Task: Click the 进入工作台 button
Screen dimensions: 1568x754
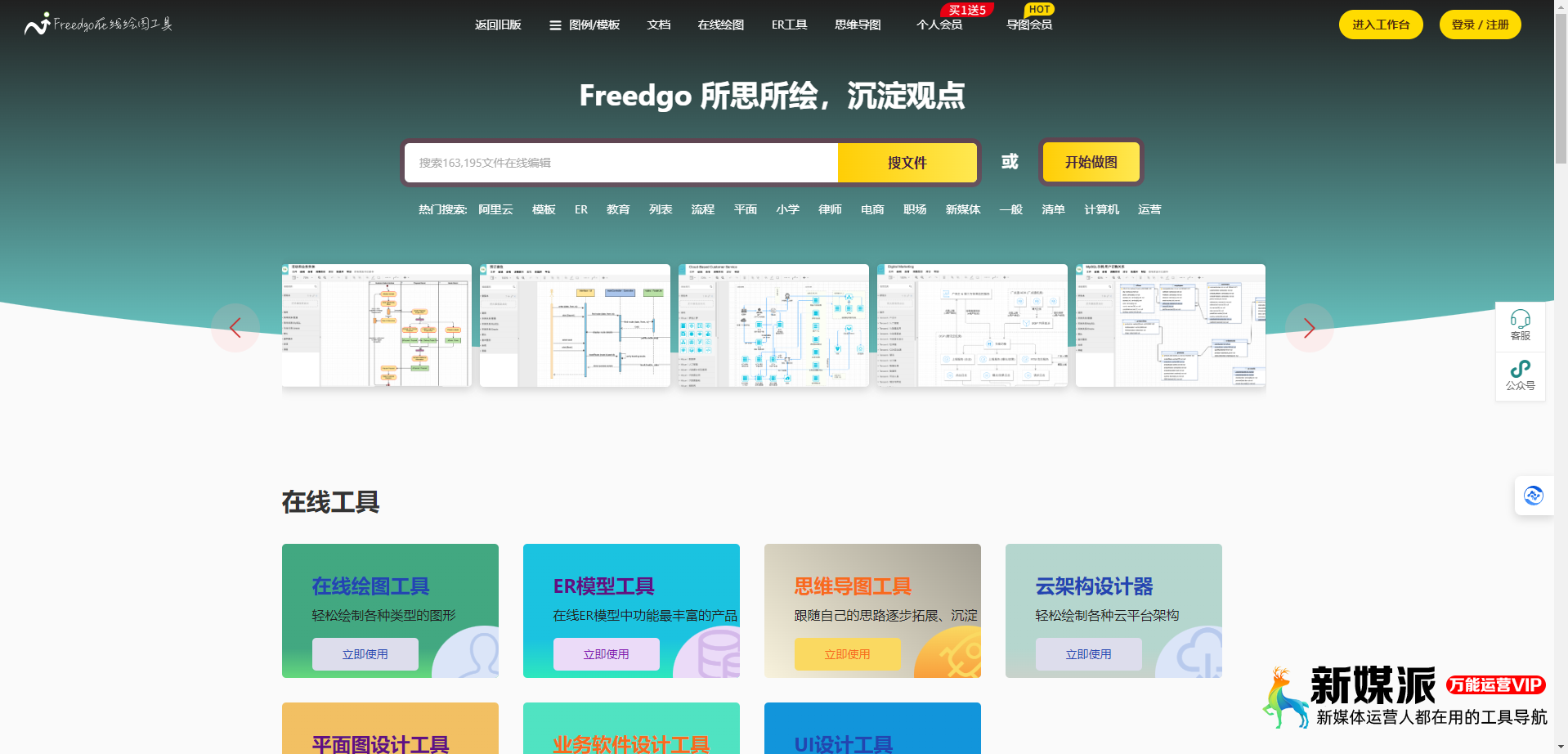Action: pos(1381,25)
